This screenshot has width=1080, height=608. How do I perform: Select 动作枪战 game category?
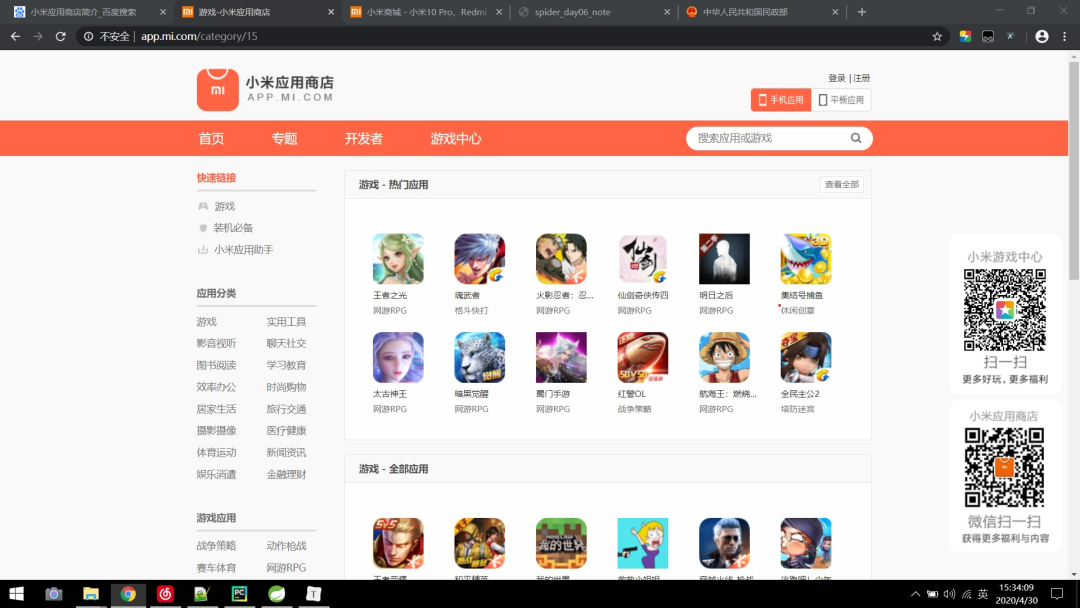286,545
